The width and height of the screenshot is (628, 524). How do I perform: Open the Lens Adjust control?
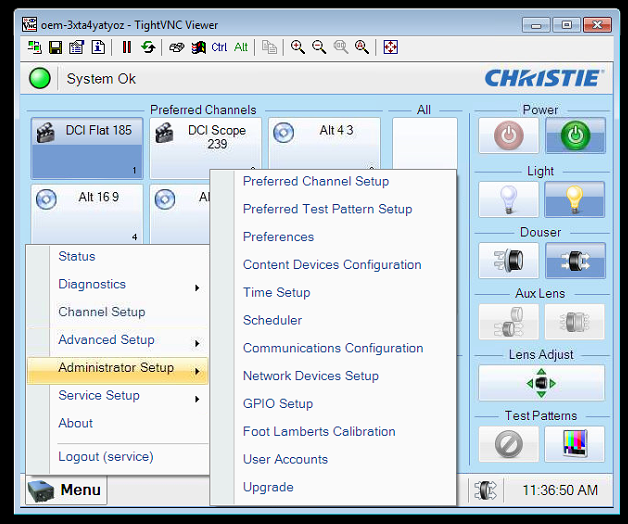[x=541, y=382]
